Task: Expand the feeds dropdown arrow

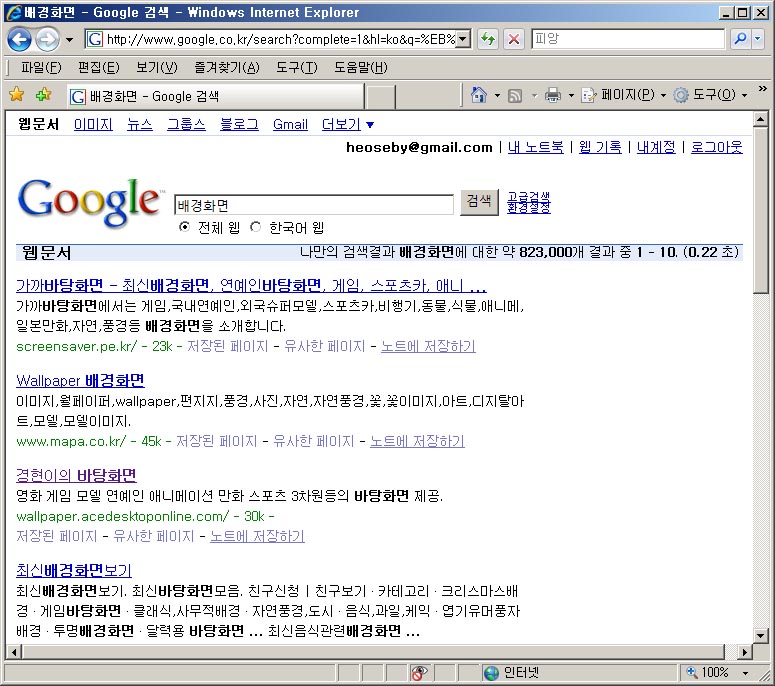Action: point(534,95)
